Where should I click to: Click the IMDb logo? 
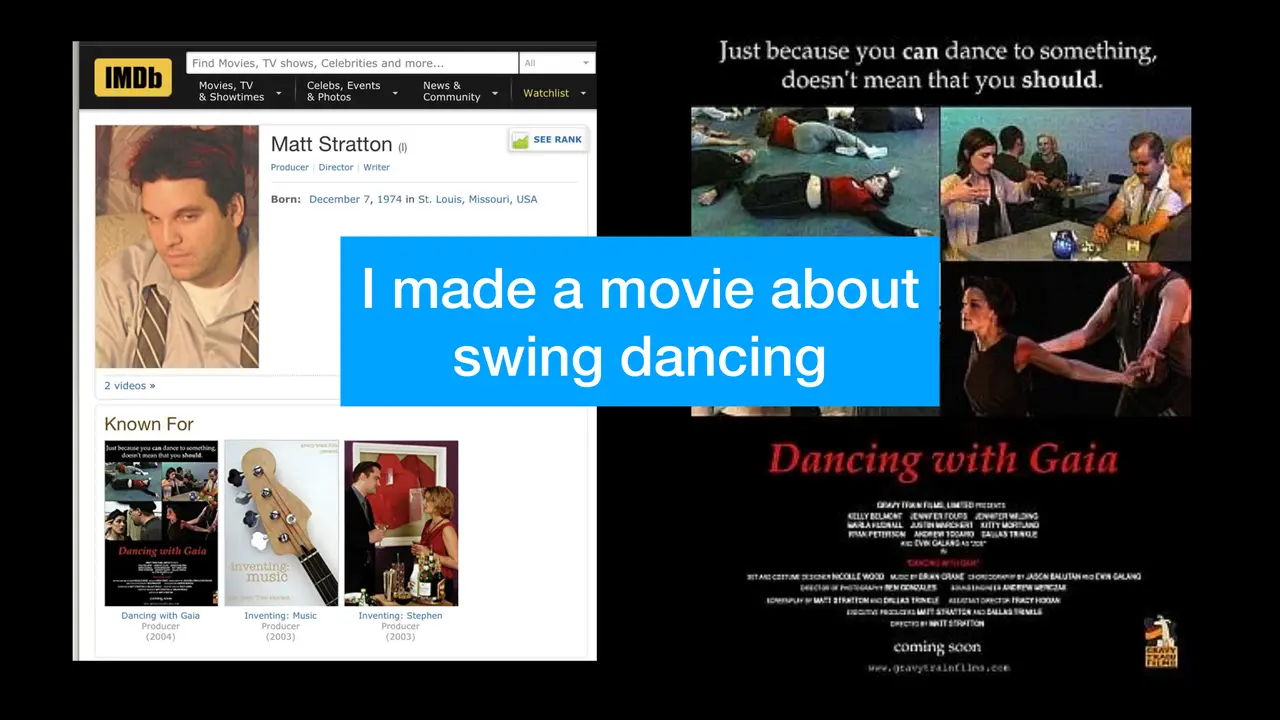point(133,78)
